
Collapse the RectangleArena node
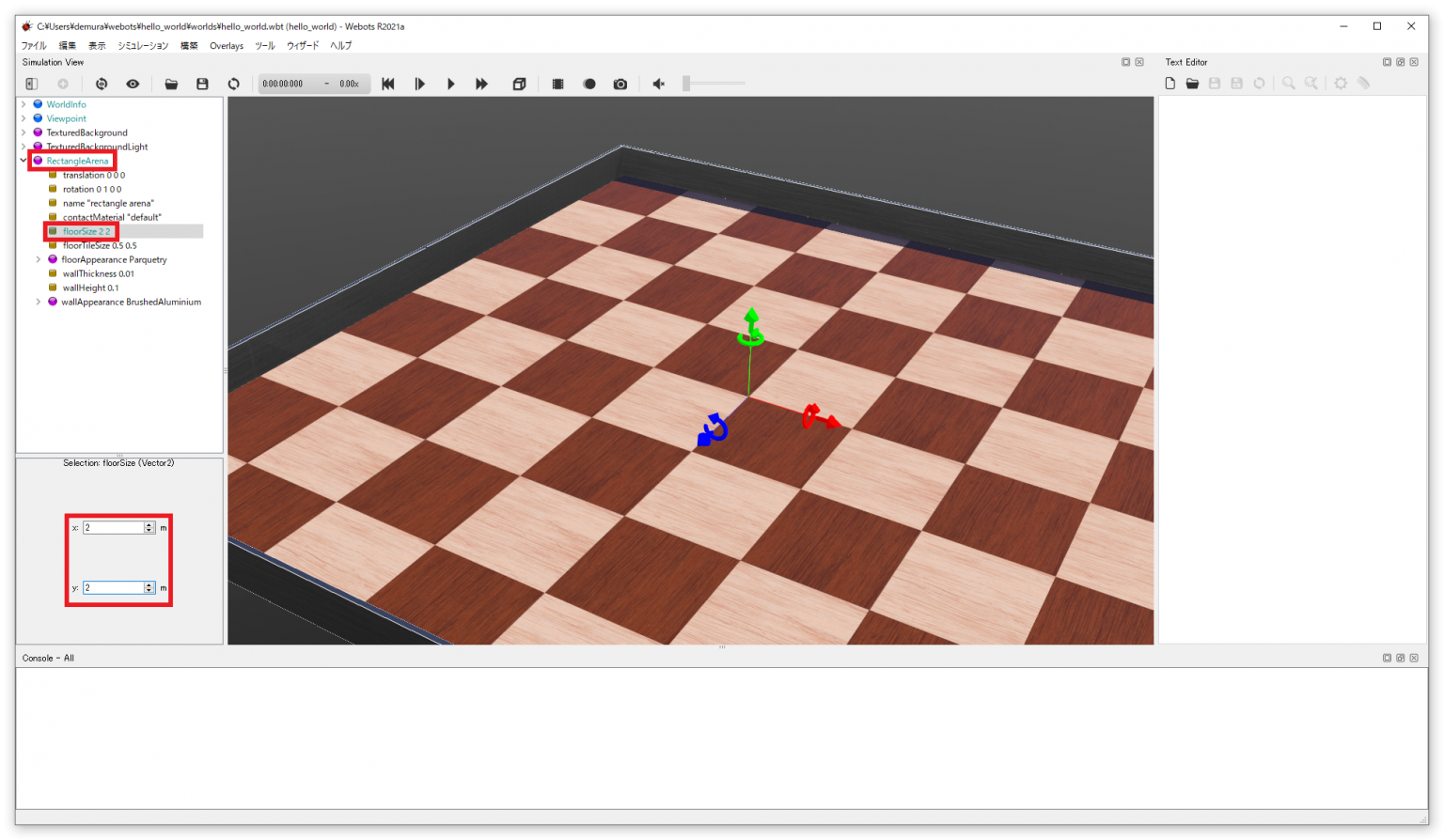coord(24,160)
